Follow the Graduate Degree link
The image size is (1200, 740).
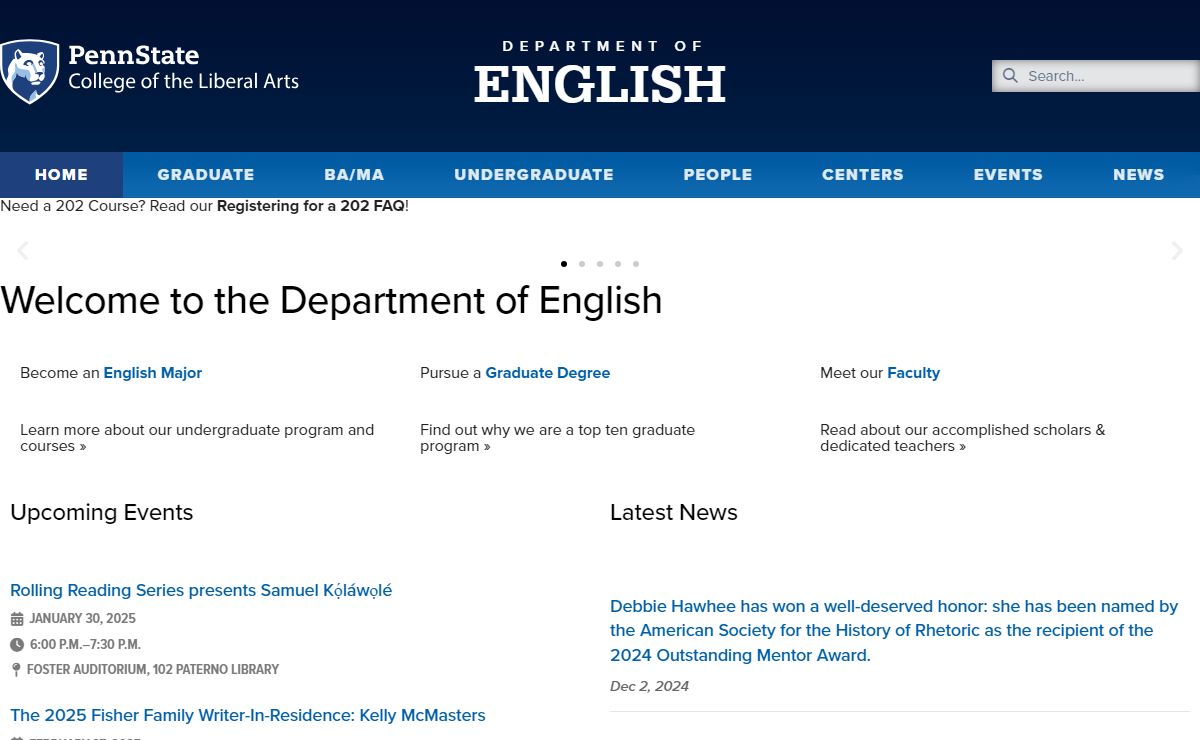point(548,373)
